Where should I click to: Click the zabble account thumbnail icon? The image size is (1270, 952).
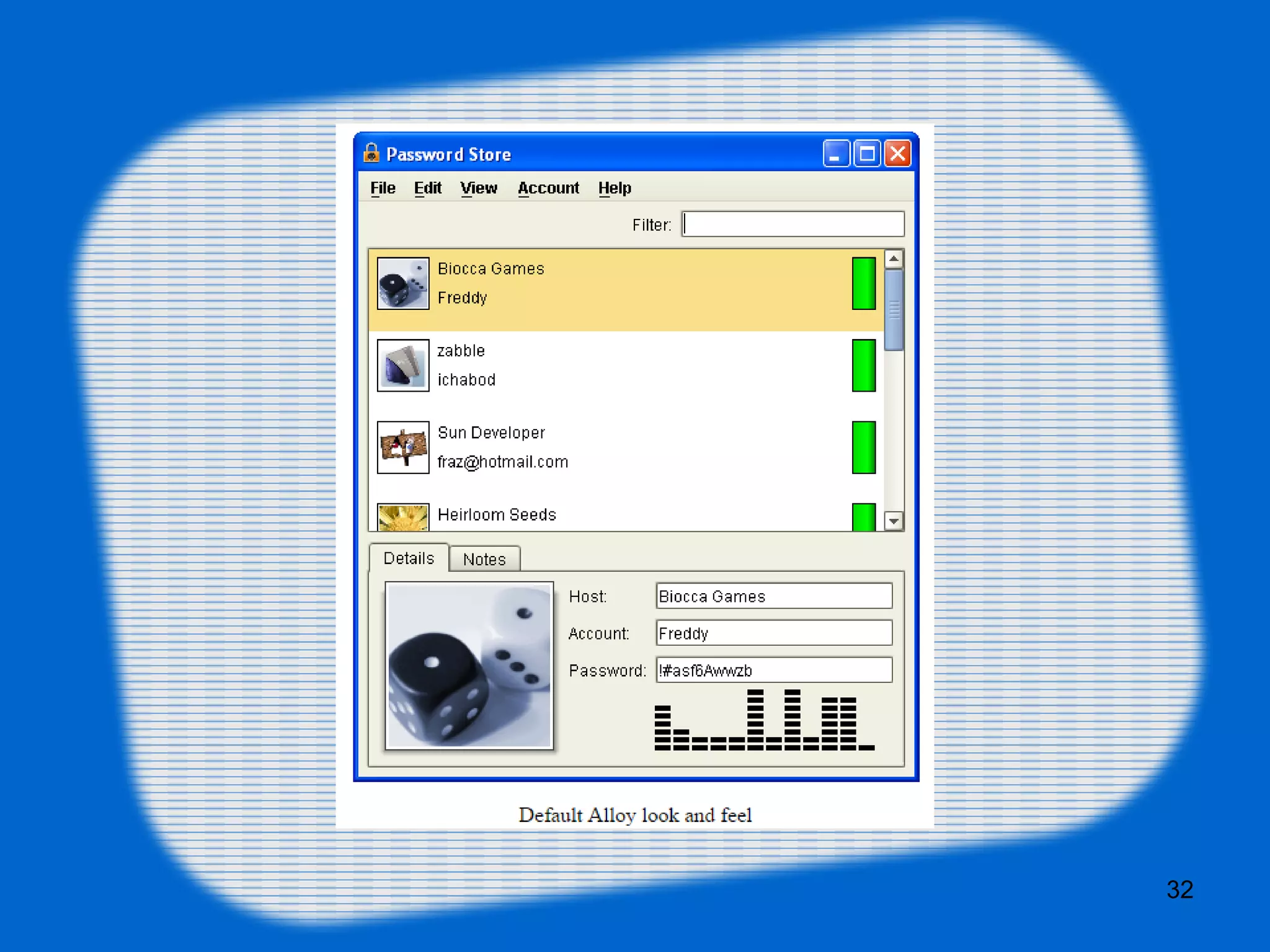402,365
